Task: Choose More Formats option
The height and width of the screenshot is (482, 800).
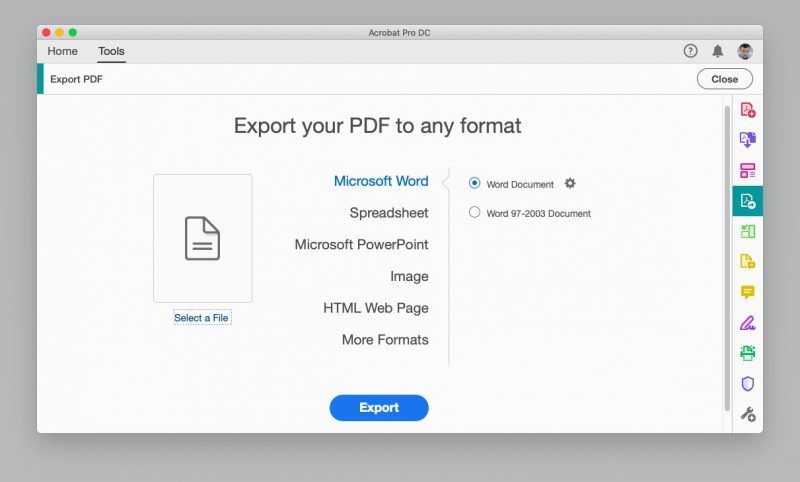Action: point(385,340)
